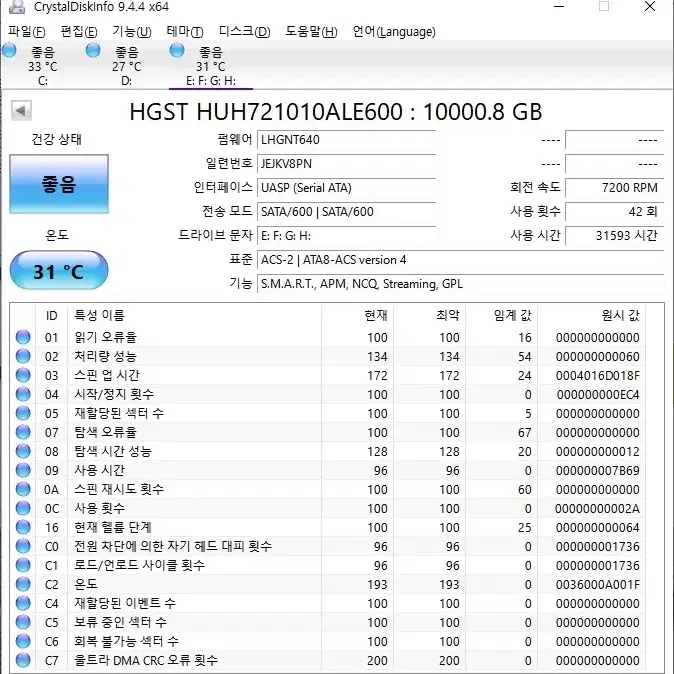Close the CrystalDiskInfo window

[650, 6]
